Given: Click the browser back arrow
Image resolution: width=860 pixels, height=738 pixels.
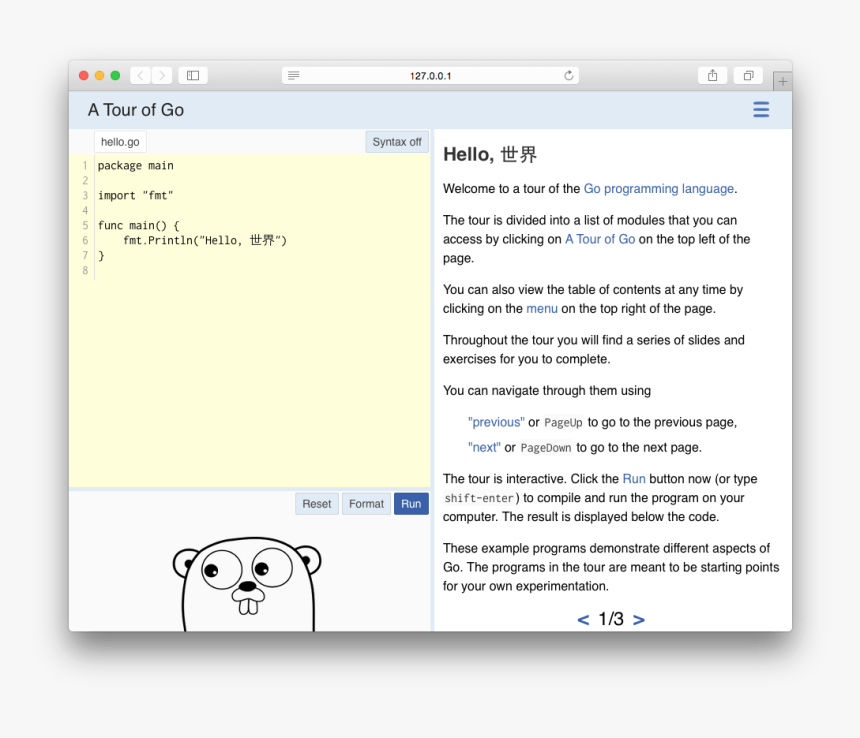Looking at the screenshot, I should pyautogui.click(x=140, y=75).
